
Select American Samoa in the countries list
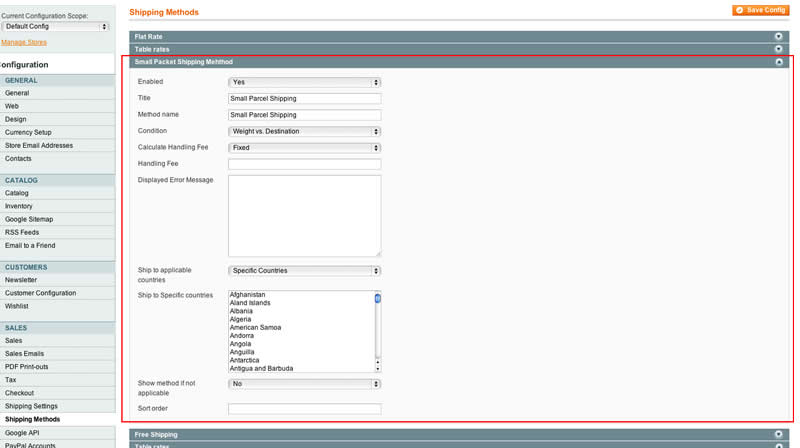(x=255, y=328)
